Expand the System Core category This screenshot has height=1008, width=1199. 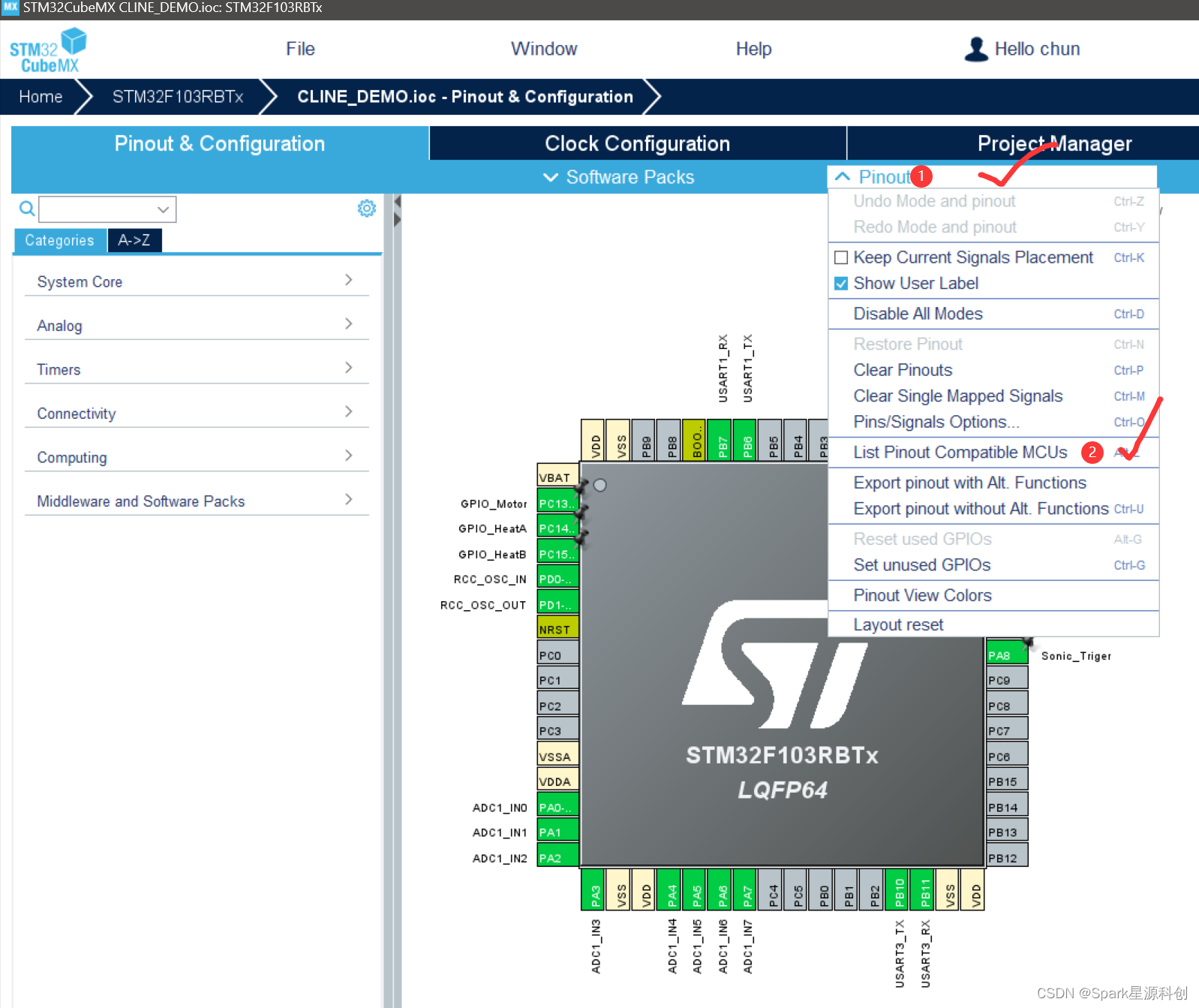tap(197, 281)
